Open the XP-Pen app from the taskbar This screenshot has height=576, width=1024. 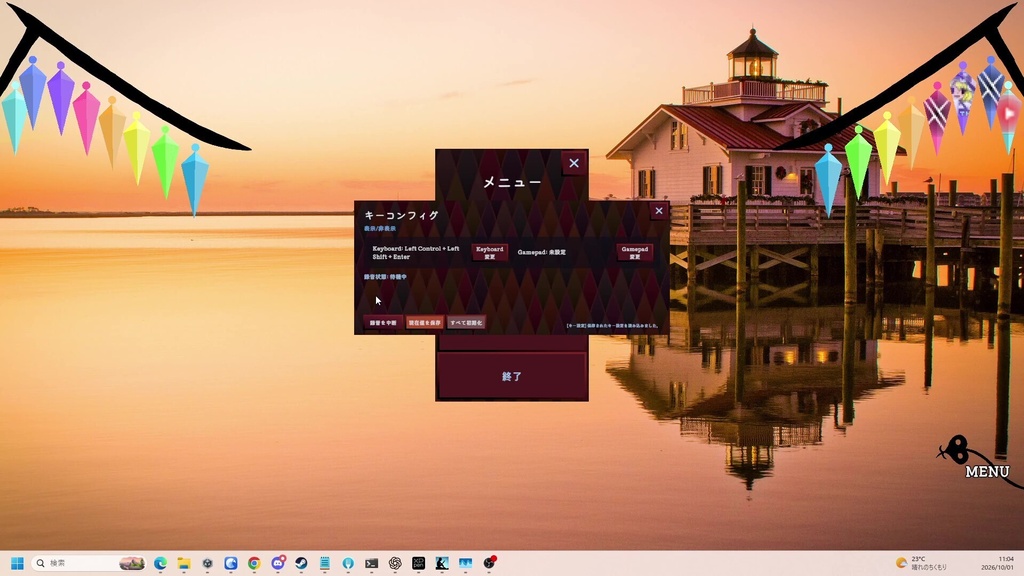click(419, 563)
